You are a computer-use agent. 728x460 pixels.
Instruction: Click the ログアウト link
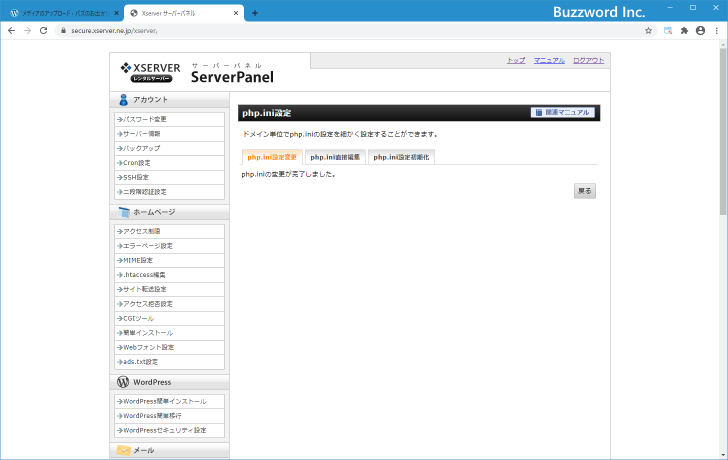pyautogui.click(x=588, y=61)
